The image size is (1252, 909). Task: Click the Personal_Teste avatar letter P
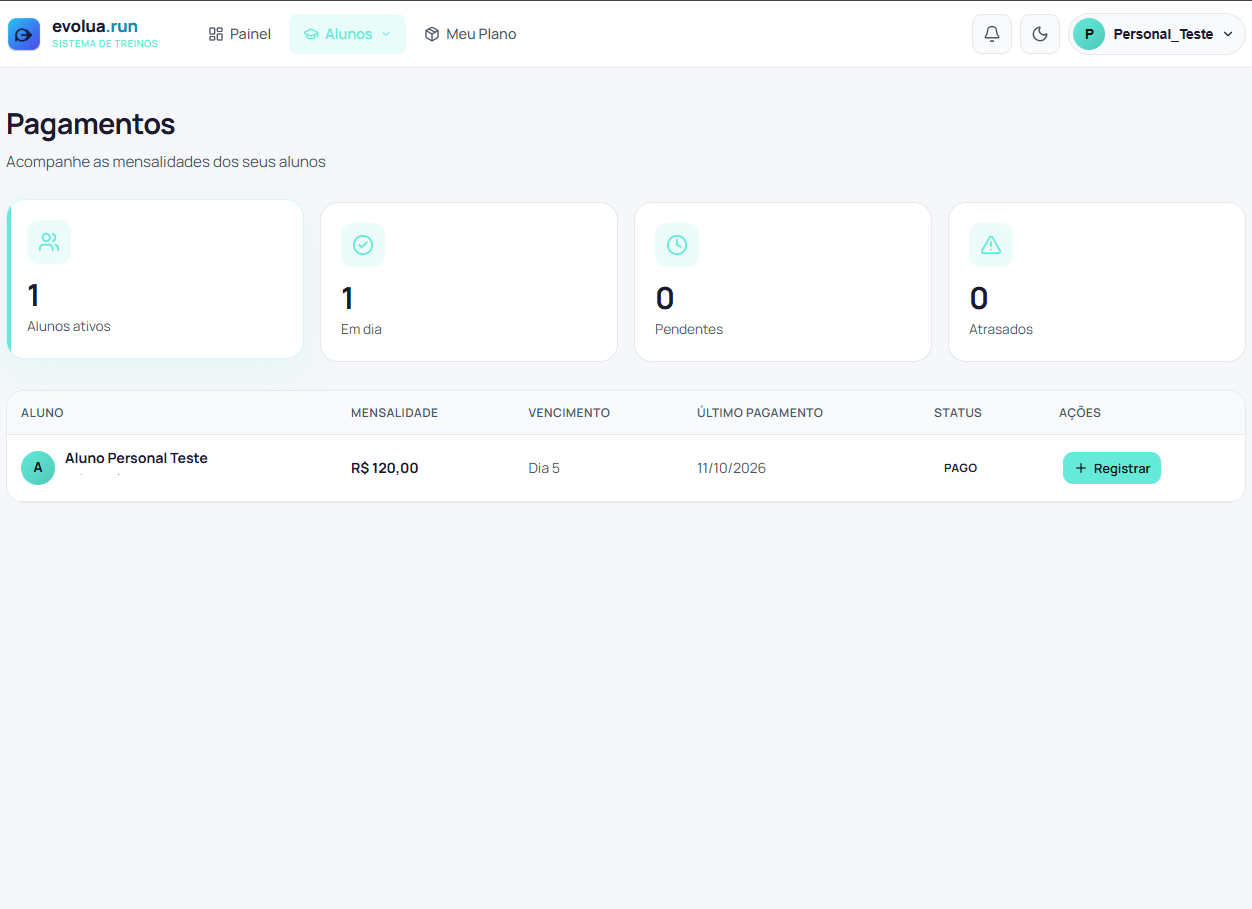tap(1089, 34)
